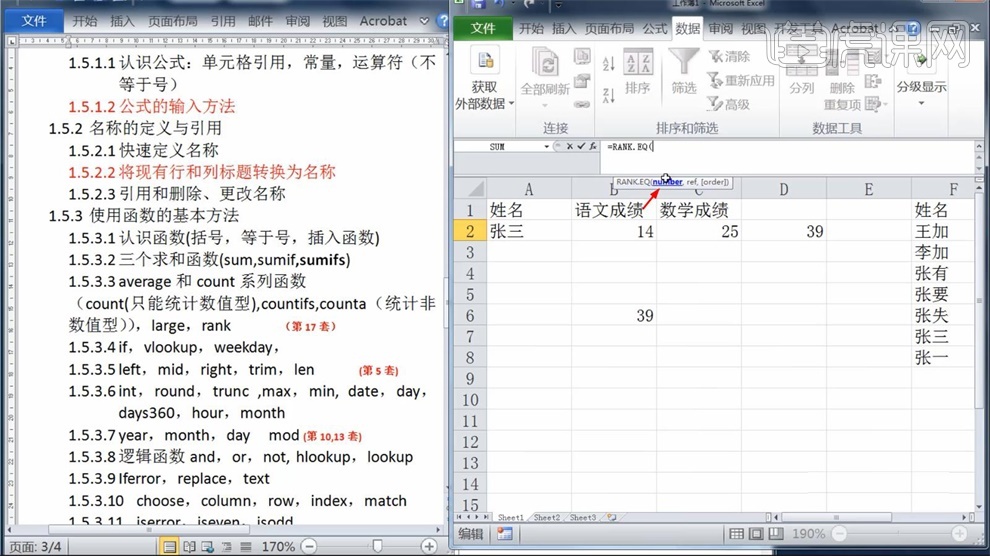990x556 pixels.
Task: Switch Excel to Page Layout view
Action: coord(756,534)
